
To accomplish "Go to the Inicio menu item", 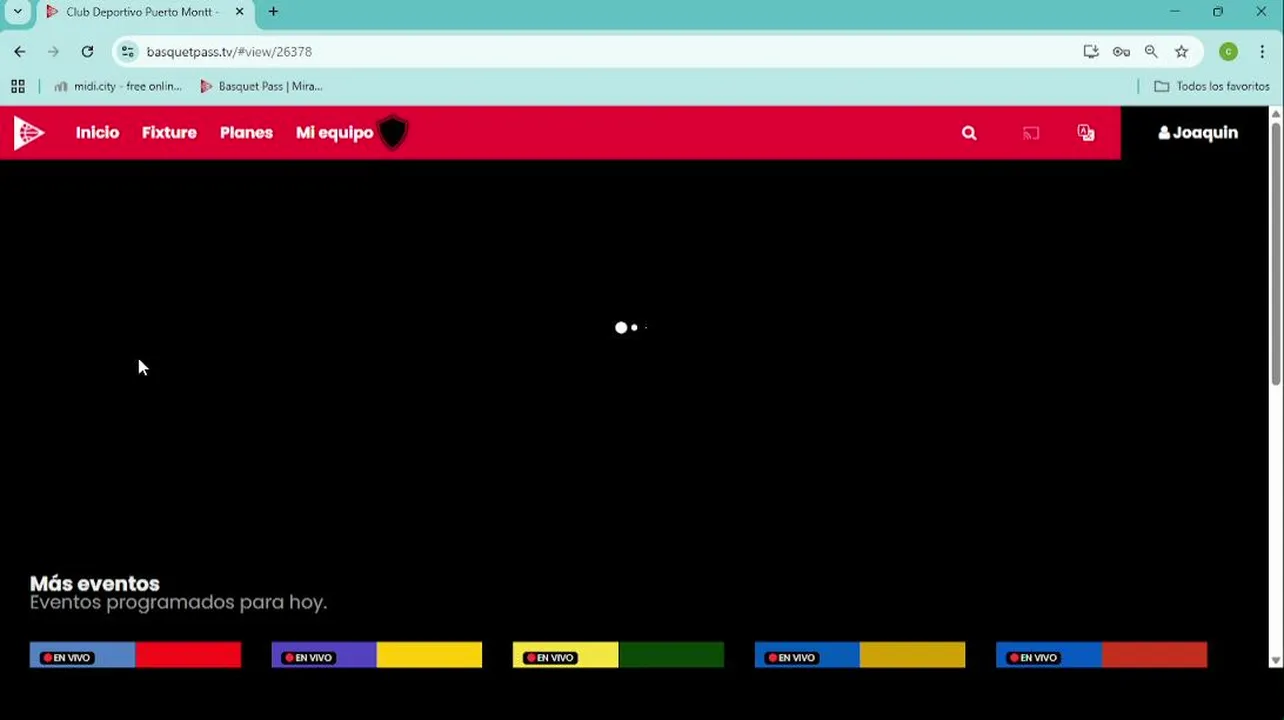I will coord(97,133).
